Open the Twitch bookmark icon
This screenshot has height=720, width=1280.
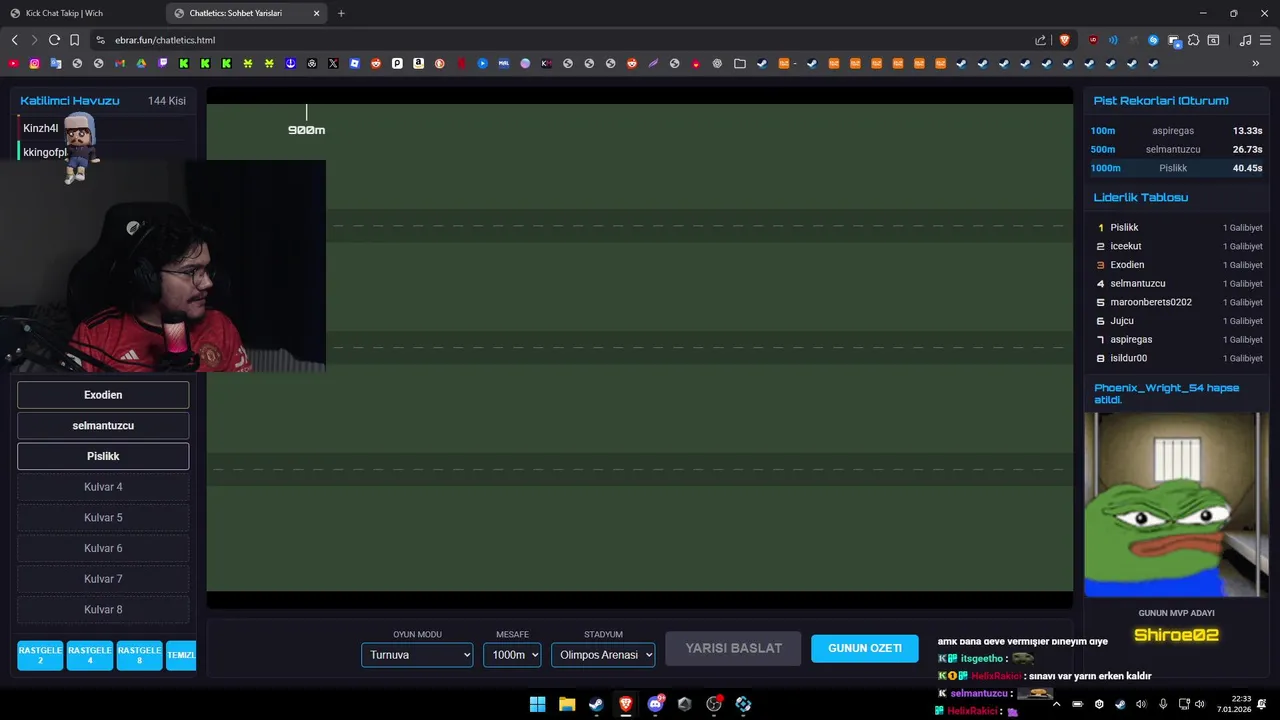tap(162, 63)
